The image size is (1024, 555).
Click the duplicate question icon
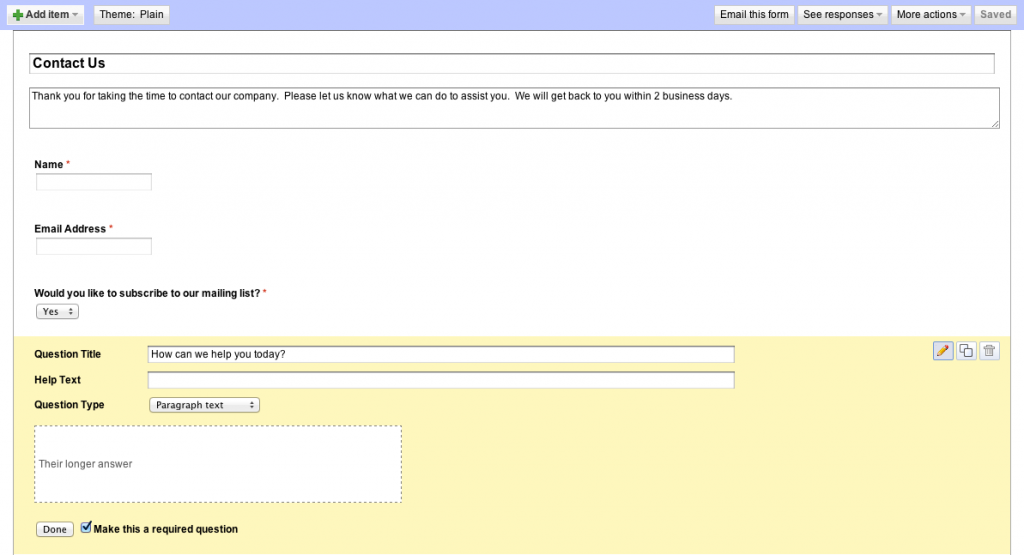pyautogui.click(x=966, y=351)
